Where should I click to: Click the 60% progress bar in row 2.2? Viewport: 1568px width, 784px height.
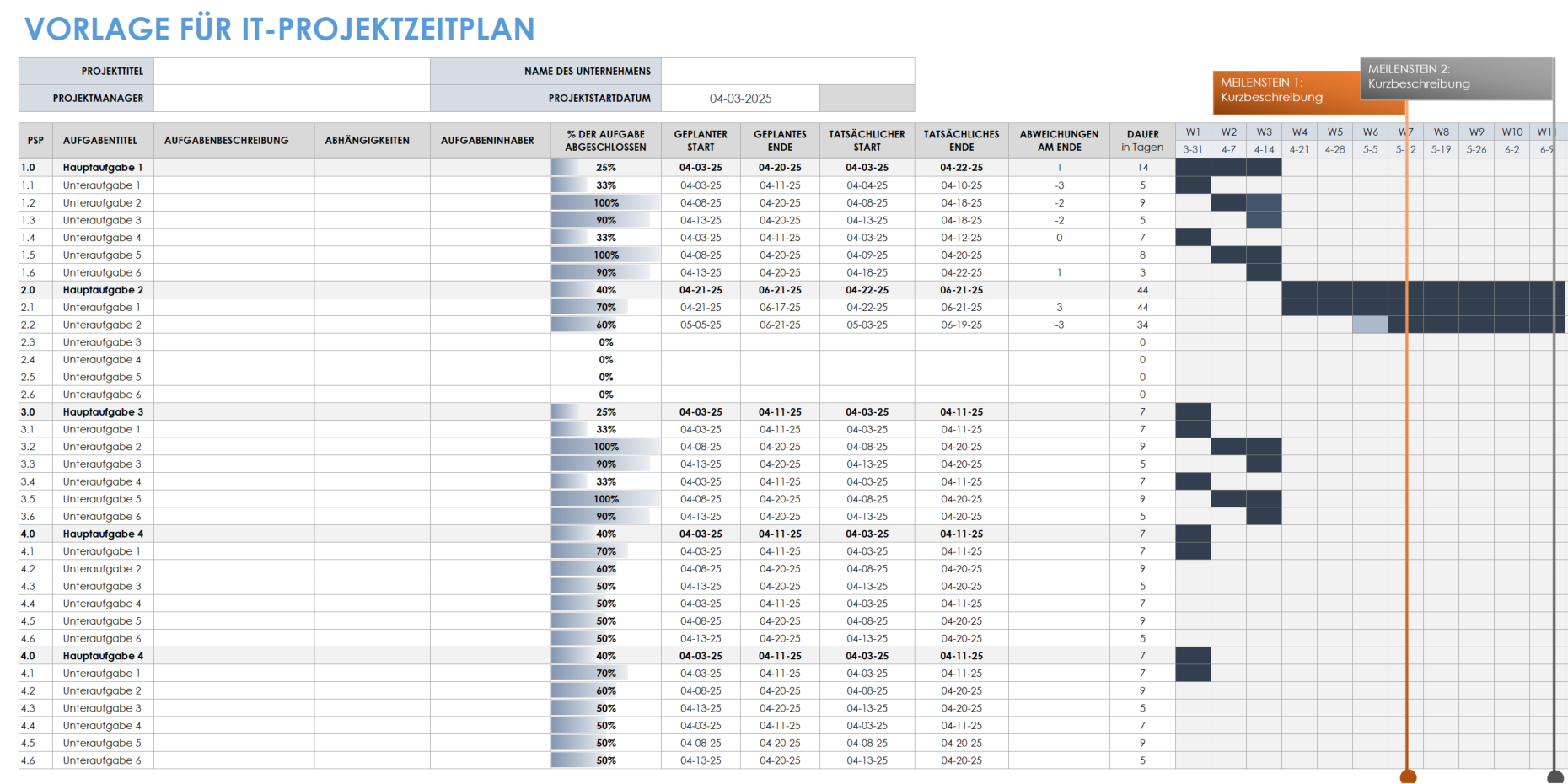605,325
